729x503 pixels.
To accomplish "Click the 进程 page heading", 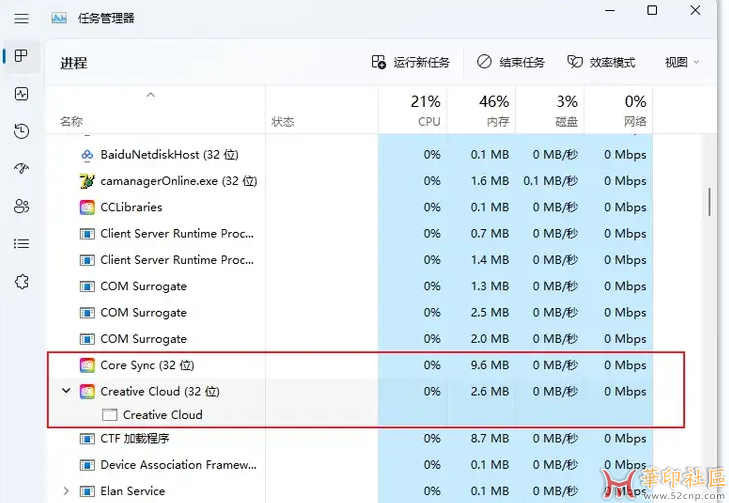I will coord(73,63).
